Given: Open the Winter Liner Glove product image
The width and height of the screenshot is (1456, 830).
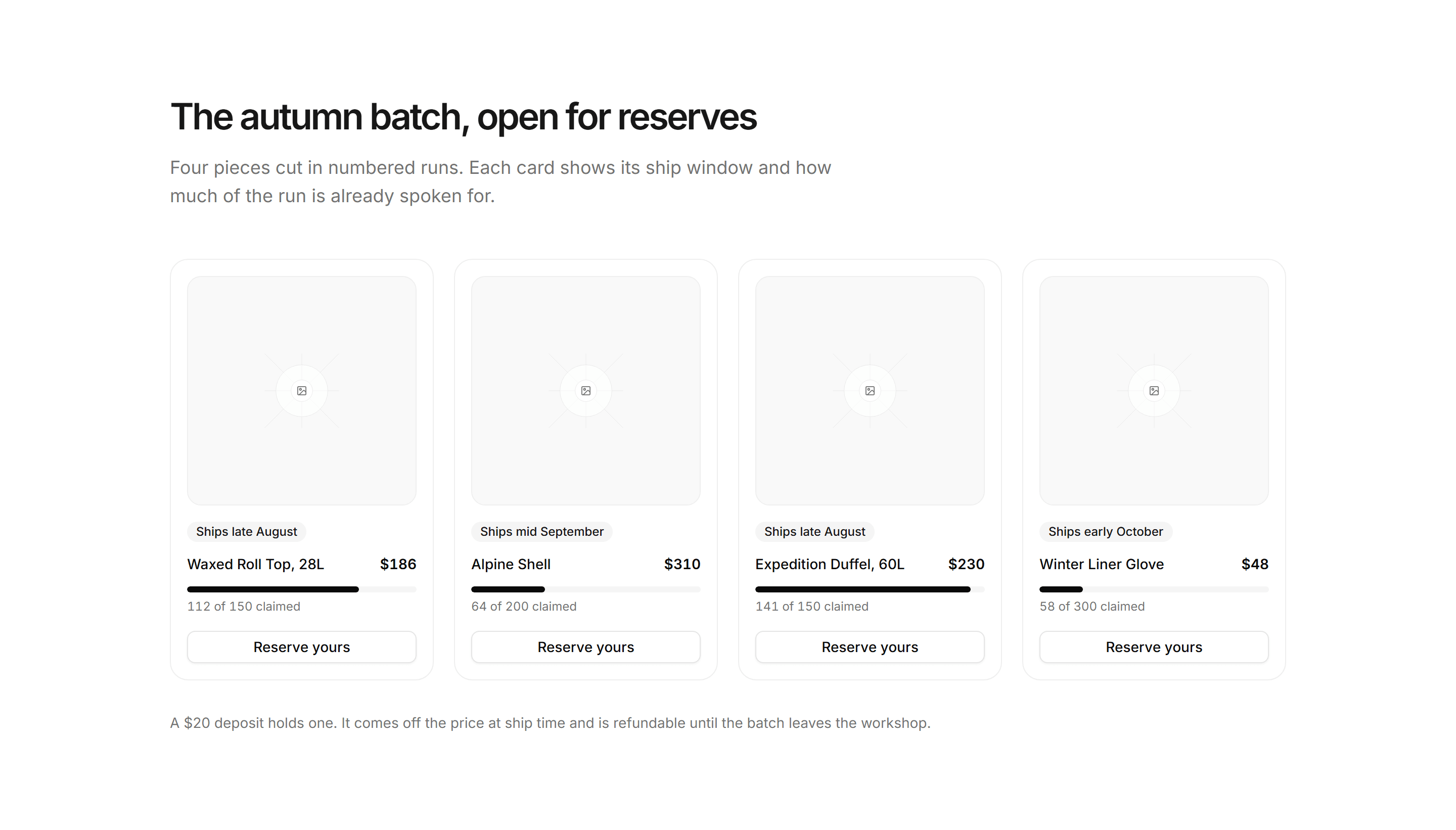Looking at the screenshot, I should pyautogui.click(x=1154, y=391).
